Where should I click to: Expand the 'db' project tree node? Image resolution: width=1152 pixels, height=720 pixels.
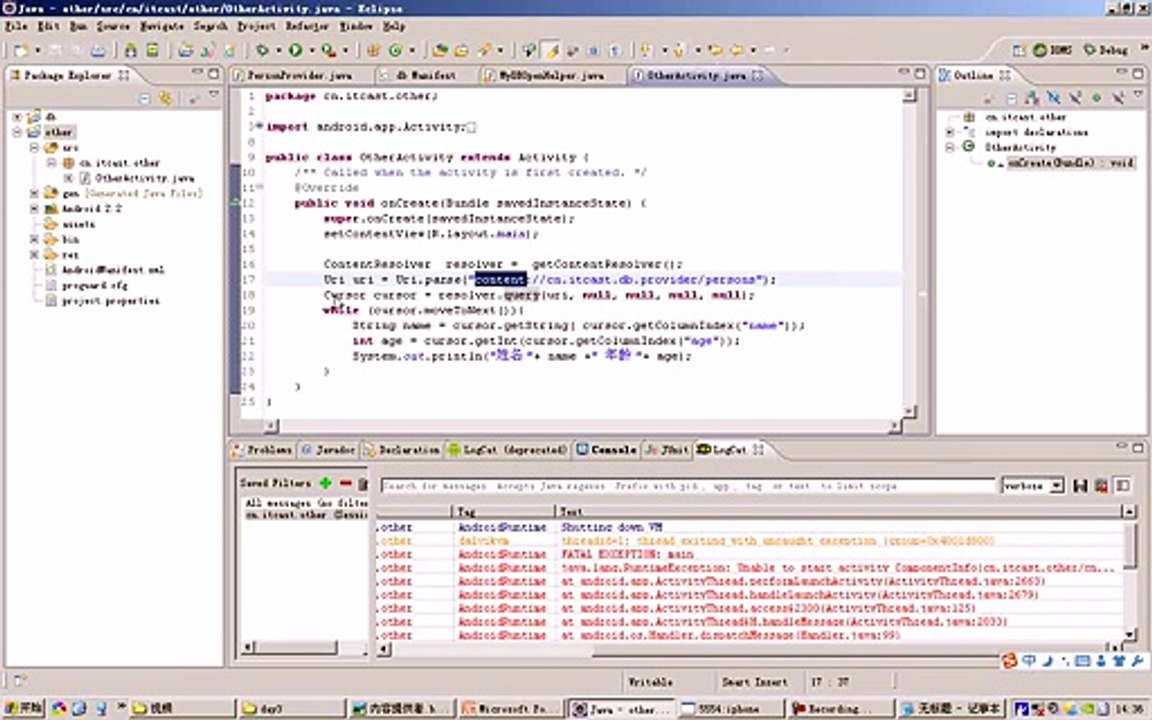coord(17,117)
